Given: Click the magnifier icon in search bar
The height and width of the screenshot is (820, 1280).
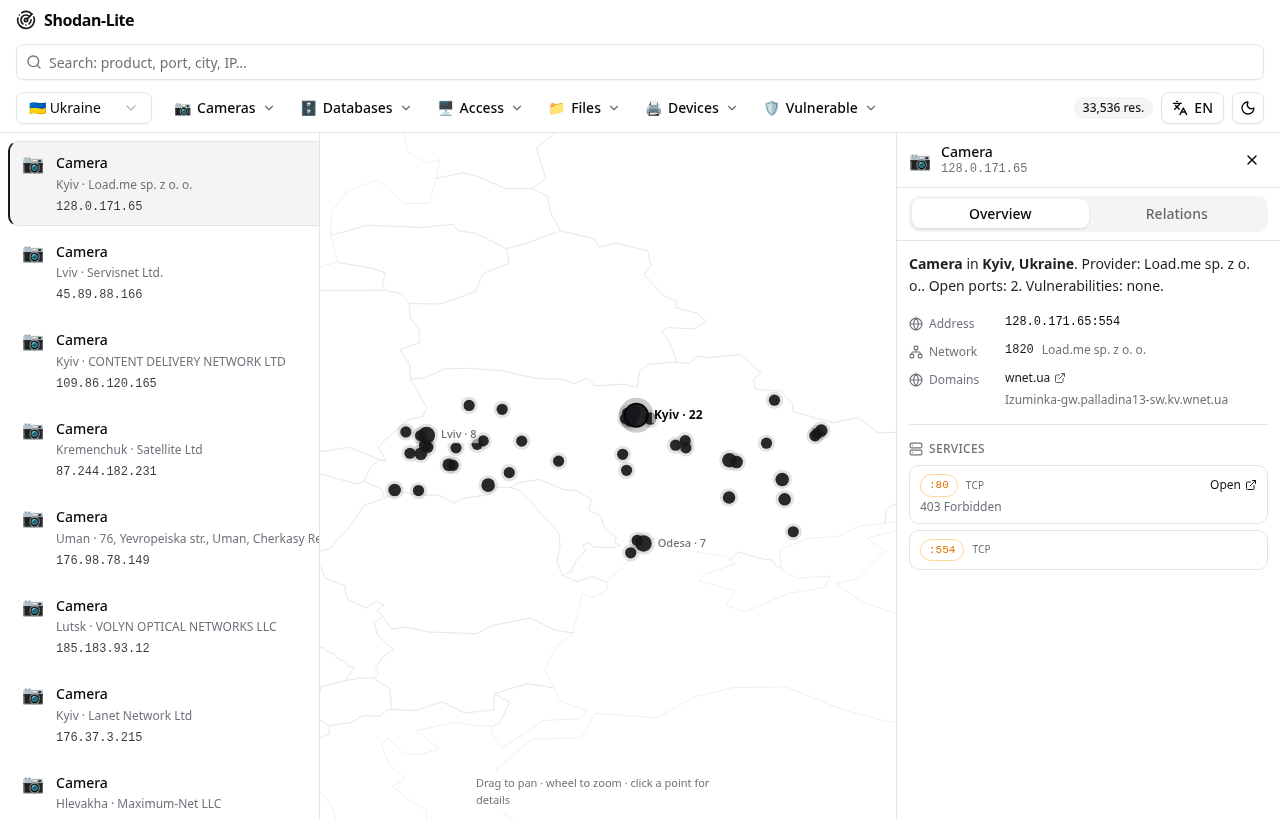Looking at the screenshot, I should [x=34, y=62].
